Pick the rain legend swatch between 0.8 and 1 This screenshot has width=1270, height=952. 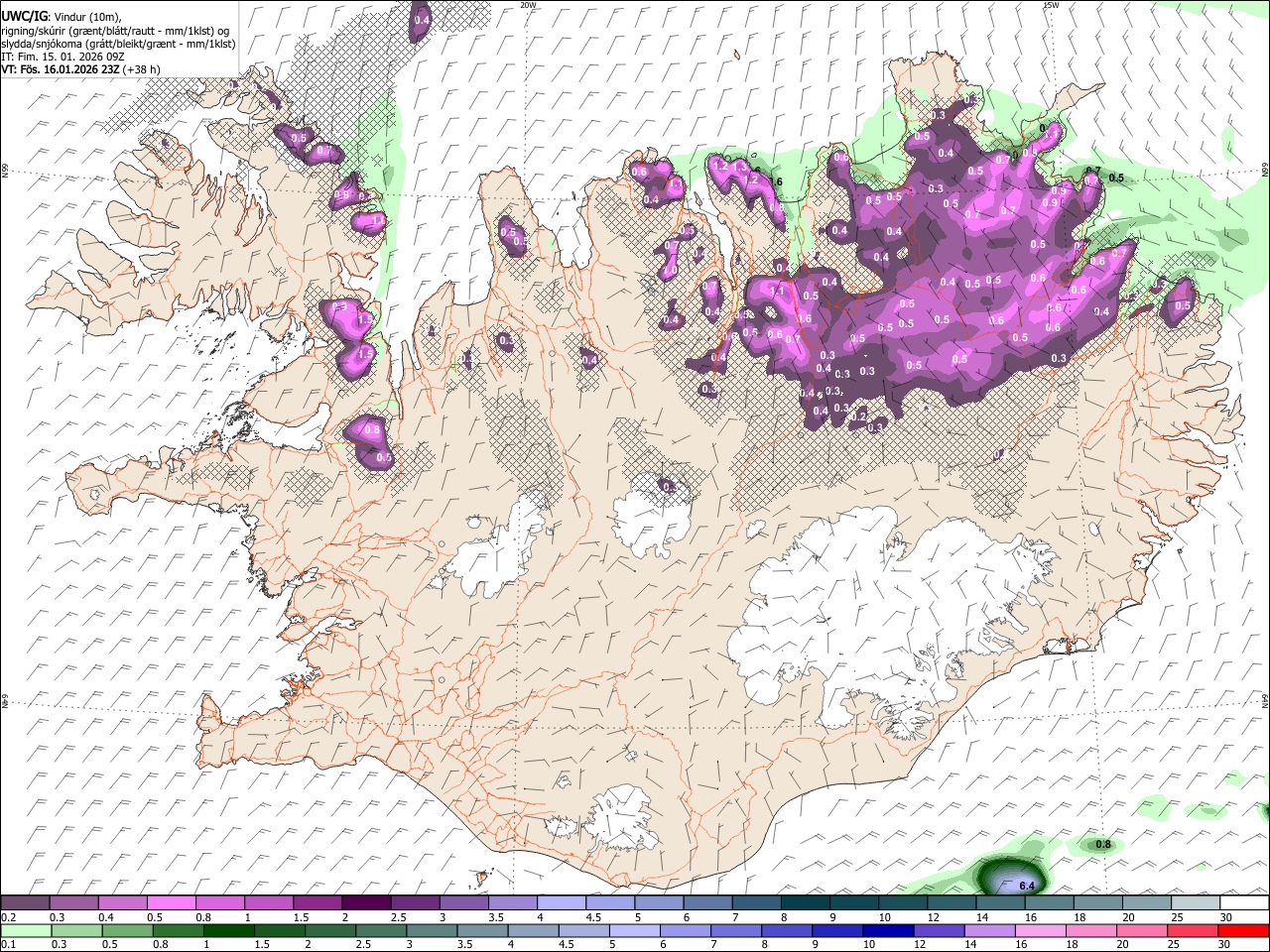click(x=178, y=930)
